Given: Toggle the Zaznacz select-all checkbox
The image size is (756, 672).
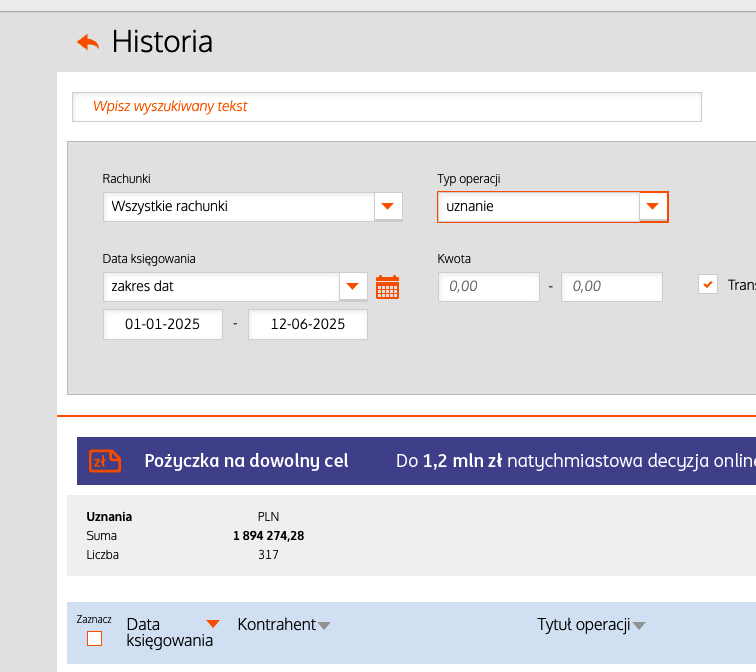Looking at the screenshot, I should click(94, 639).
